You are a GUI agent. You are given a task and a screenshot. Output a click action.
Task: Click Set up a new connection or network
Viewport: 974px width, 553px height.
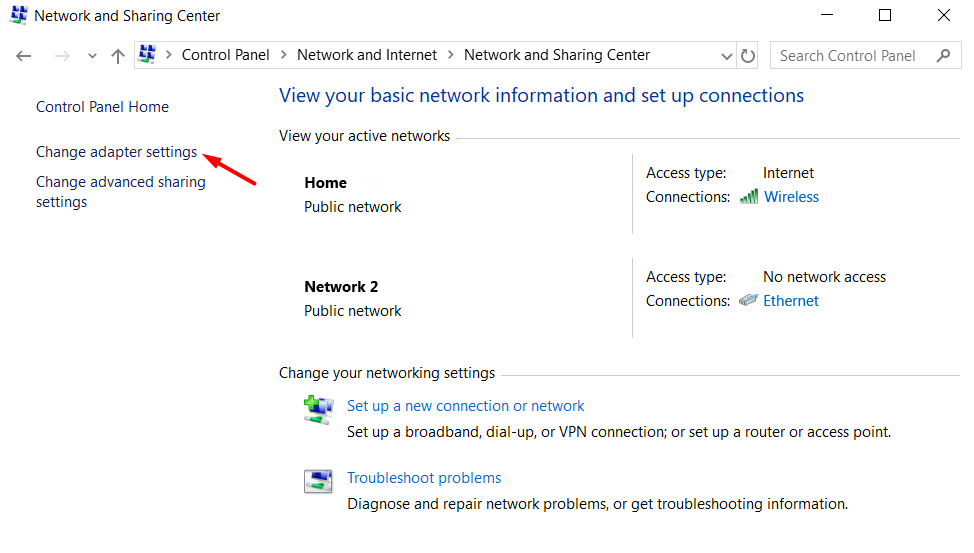point(465,406)
